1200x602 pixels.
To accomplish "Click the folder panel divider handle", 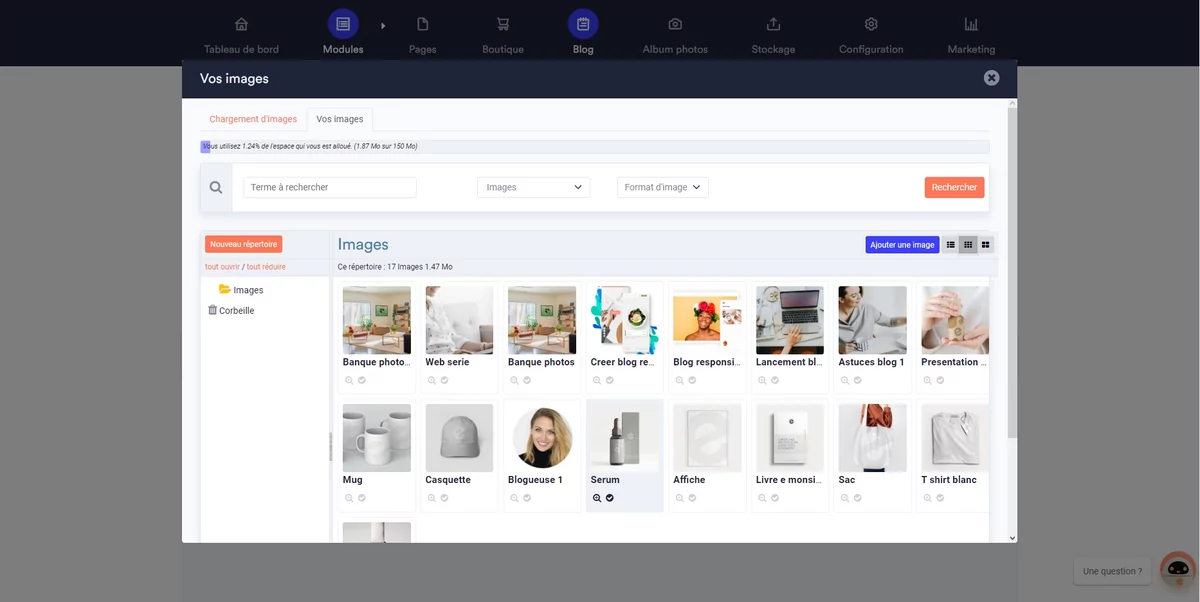I will pyautogui.click(x=330, y=447).
